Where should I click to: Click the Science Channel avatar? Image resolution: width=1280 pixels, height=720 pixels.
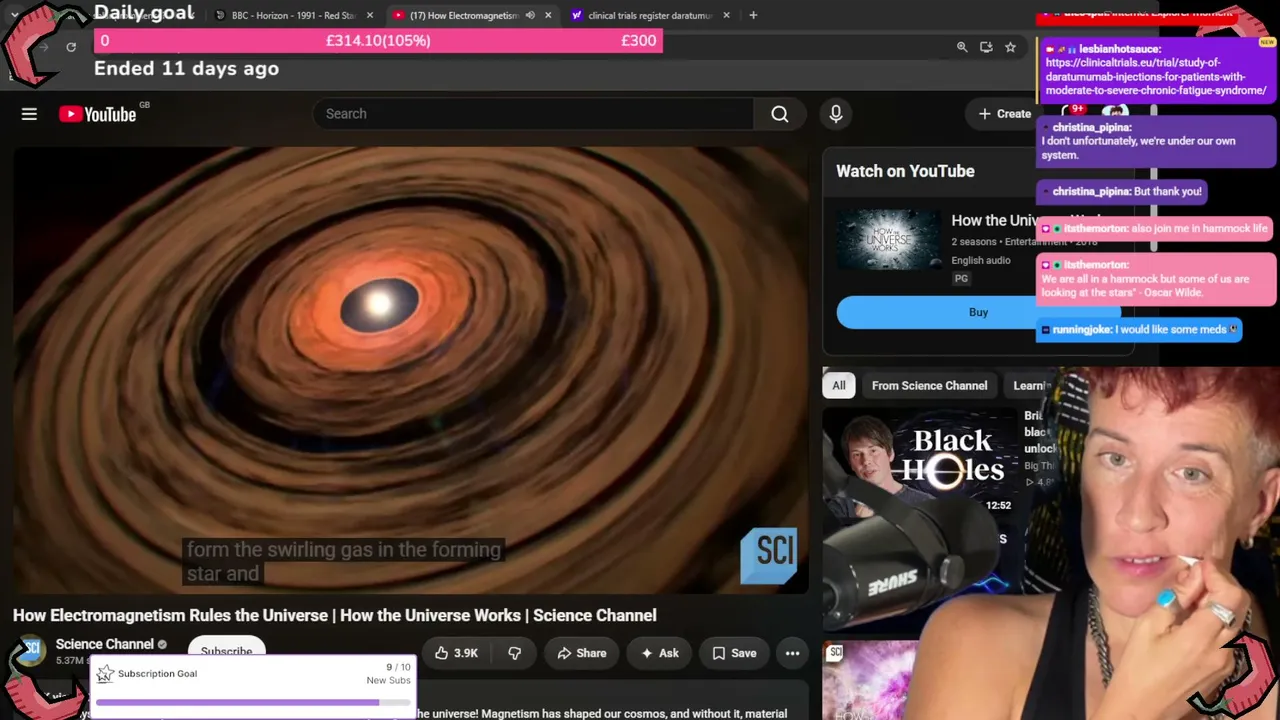pyautogui.click(x=30, y=652)
